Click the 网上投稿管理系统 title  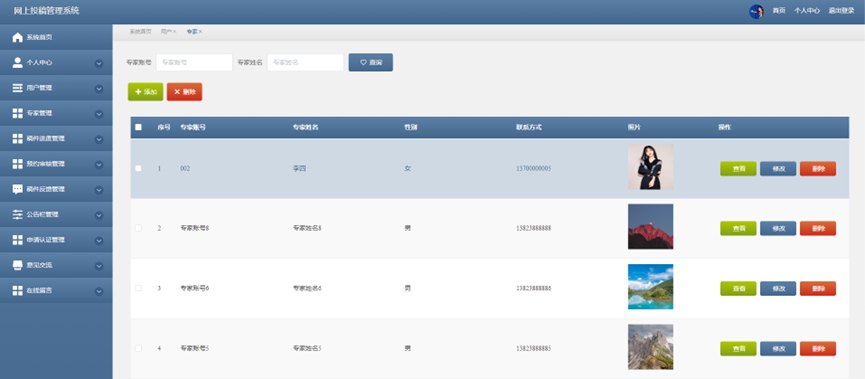click(x=46, y=10)
